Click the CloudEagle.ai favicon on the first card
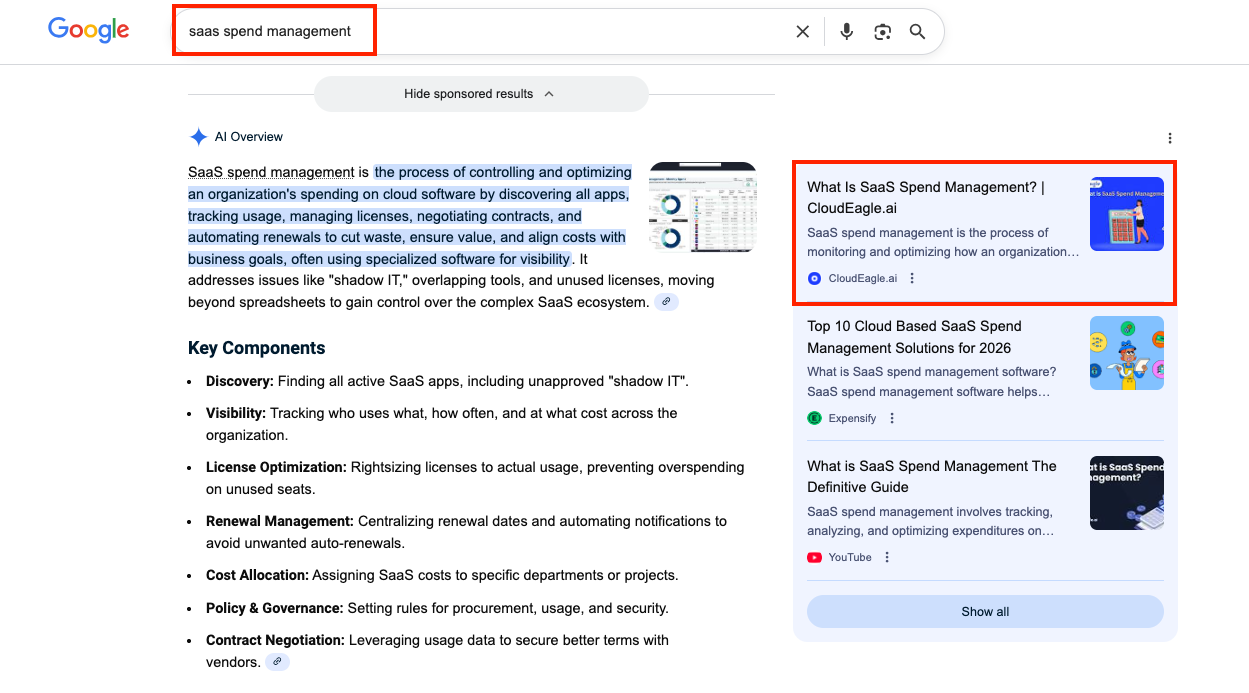This screenshot has height=693, width=1249. coord(814,278)
